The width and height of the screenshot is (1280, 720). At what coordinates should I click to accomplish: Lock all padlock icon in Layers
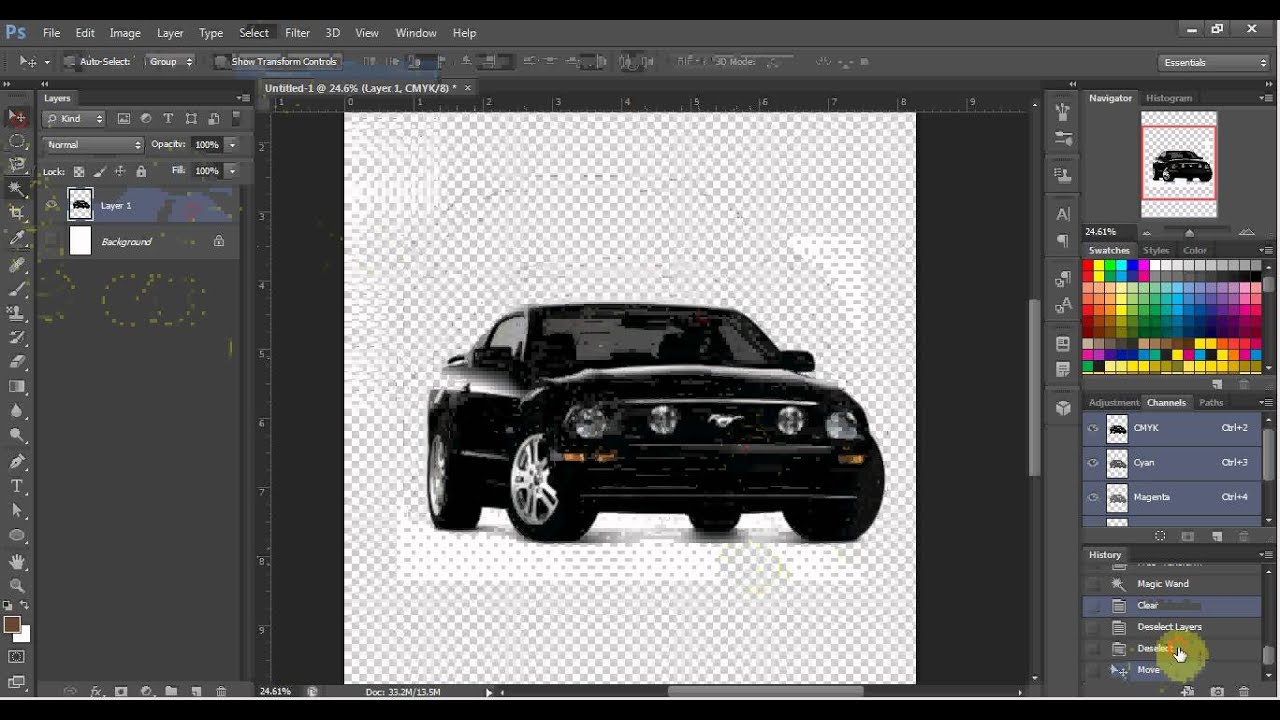[x=140, y=172]
